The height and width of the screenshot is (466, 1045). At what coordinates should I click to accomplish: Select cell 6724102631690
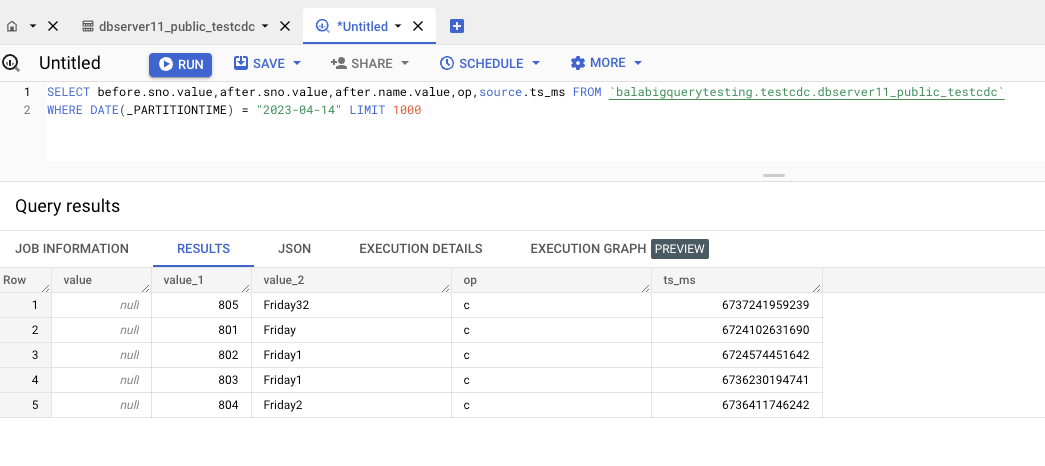coord(737,330)
